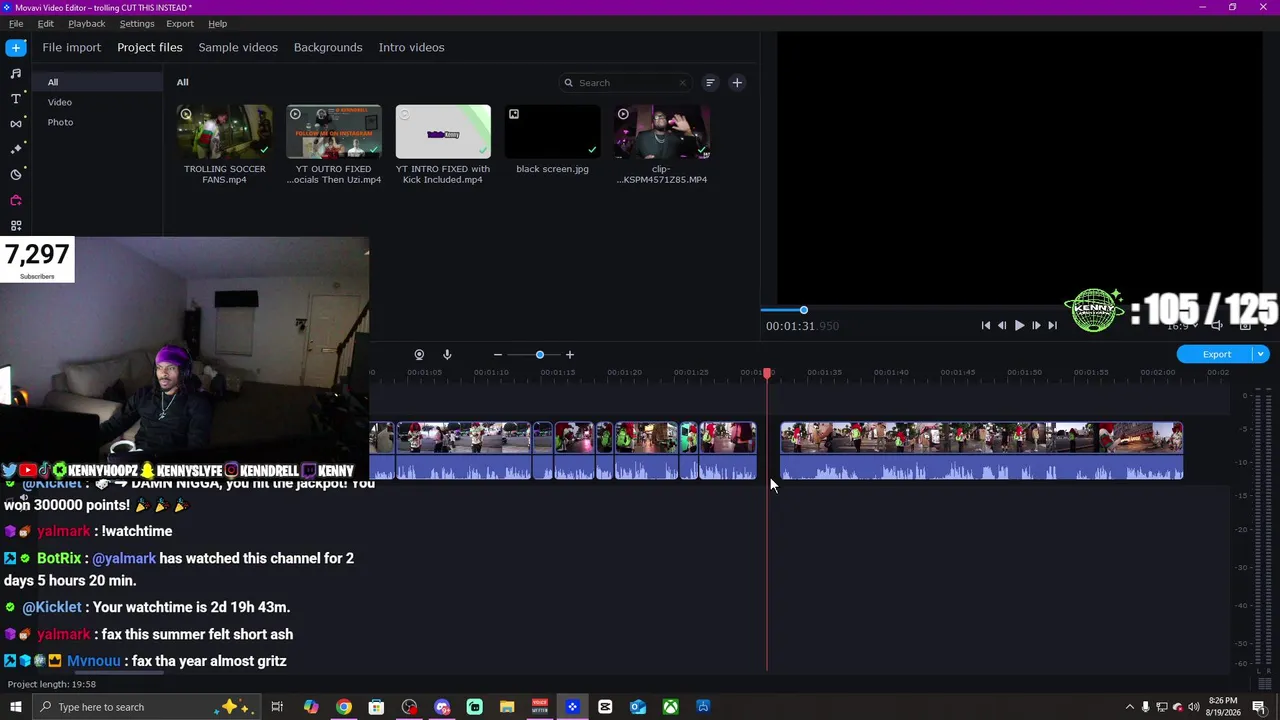Open the Xbox app from the taskbar
This screenshot has width=1280, height=720.
(x=670, y=707)
